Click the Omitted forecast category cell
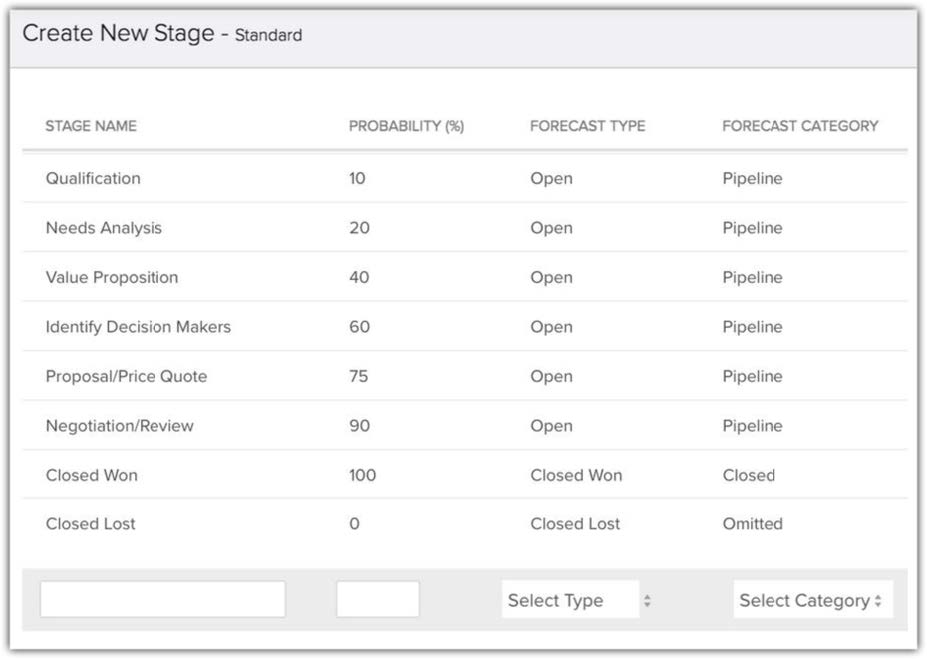Image resolution: width=927 pixels, height=659 pixels. (x=752, y=524)
